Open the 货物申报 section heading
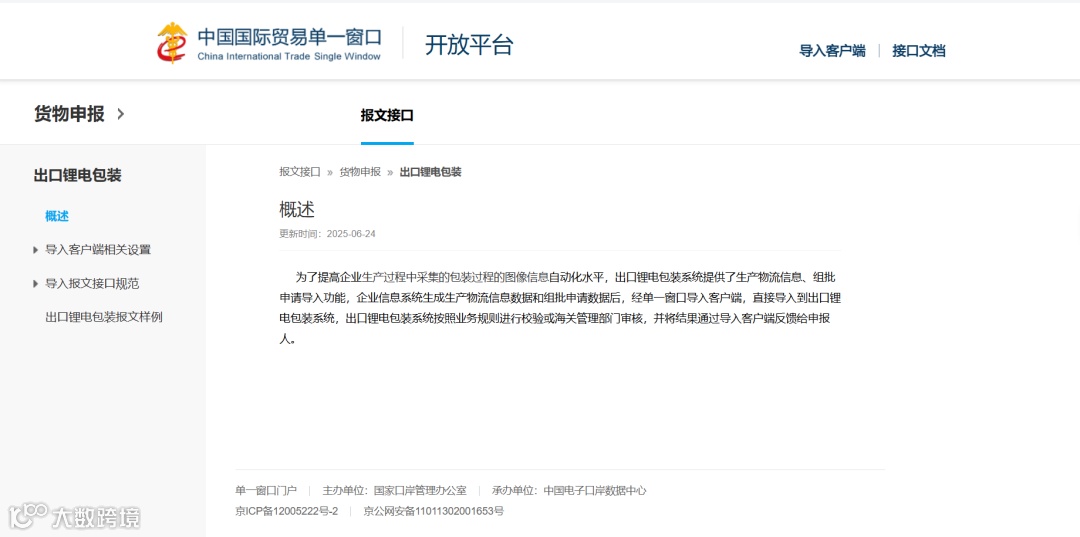Viewport: 1080px width, 537px height. coord(69,114)
